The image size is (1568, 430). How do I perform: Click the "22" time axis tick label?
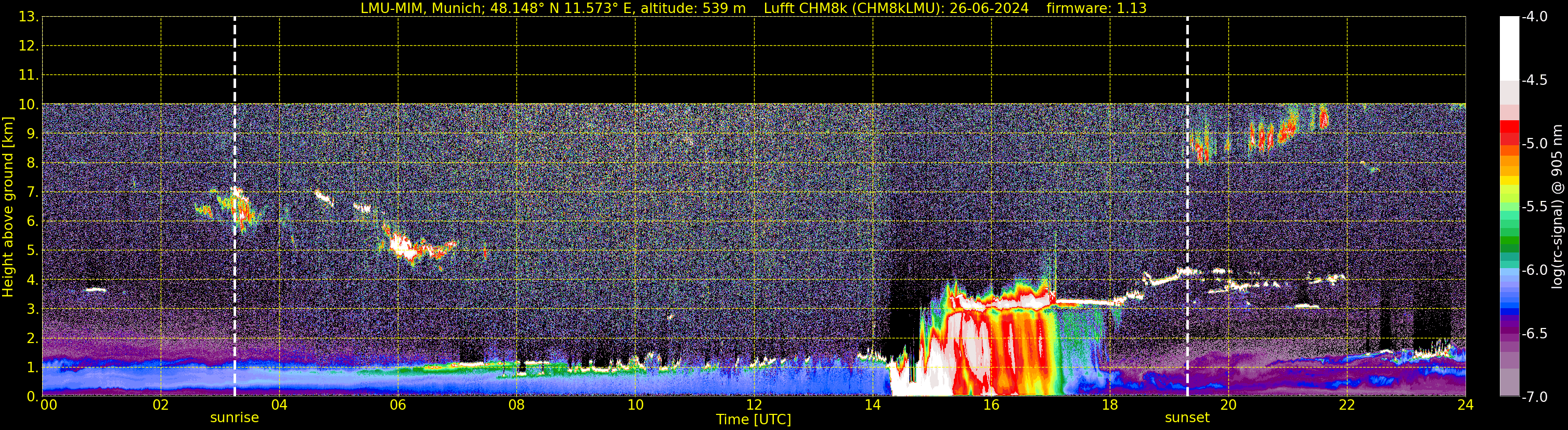click(x=1347, y=405)
